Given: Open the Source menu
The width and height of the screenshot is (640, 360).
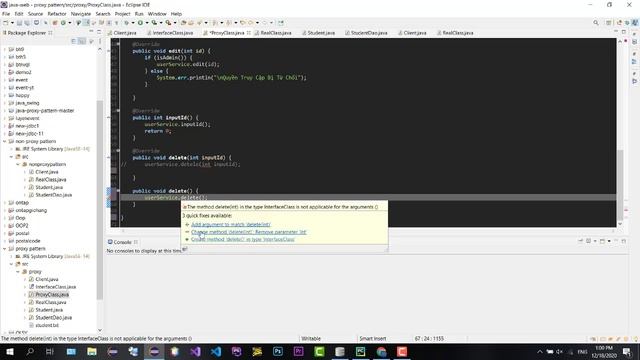Looking at the screenshot, I should tap(35, 14).
